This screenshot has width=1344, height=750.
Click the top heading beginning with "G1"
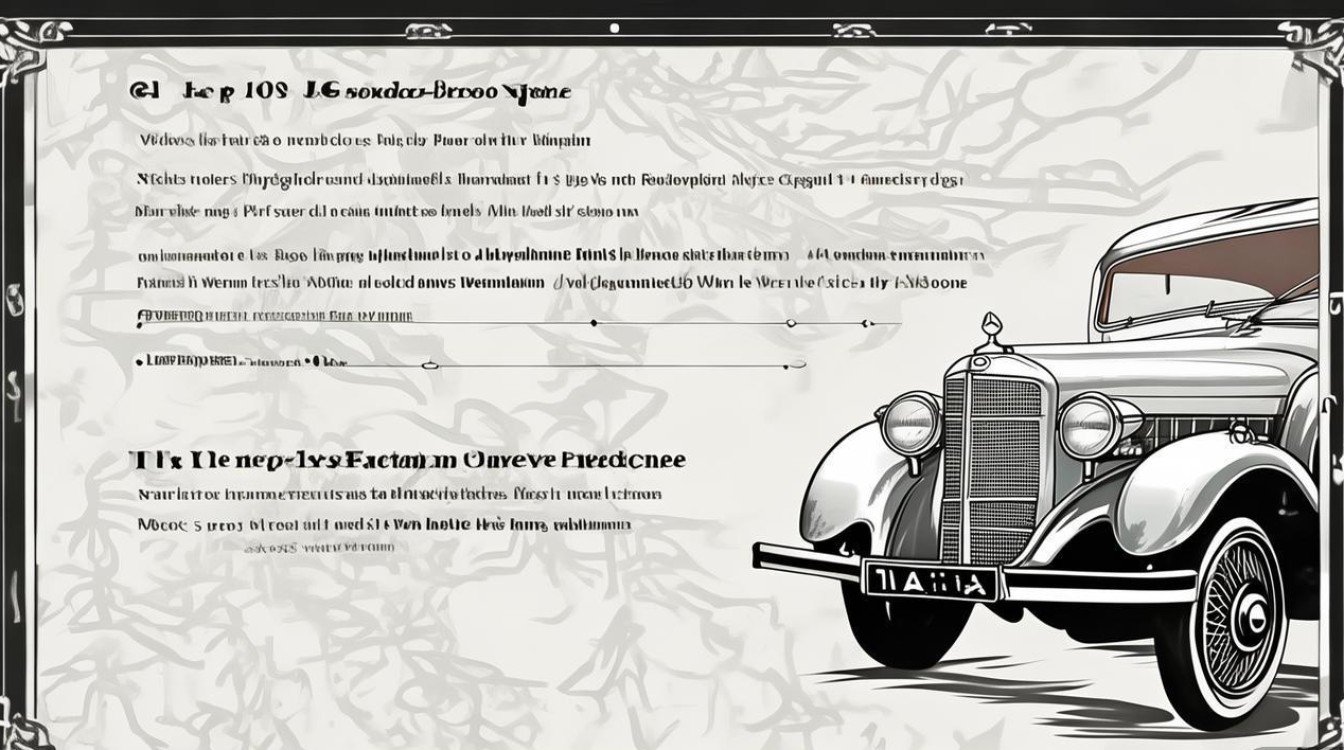pos(350,92)
